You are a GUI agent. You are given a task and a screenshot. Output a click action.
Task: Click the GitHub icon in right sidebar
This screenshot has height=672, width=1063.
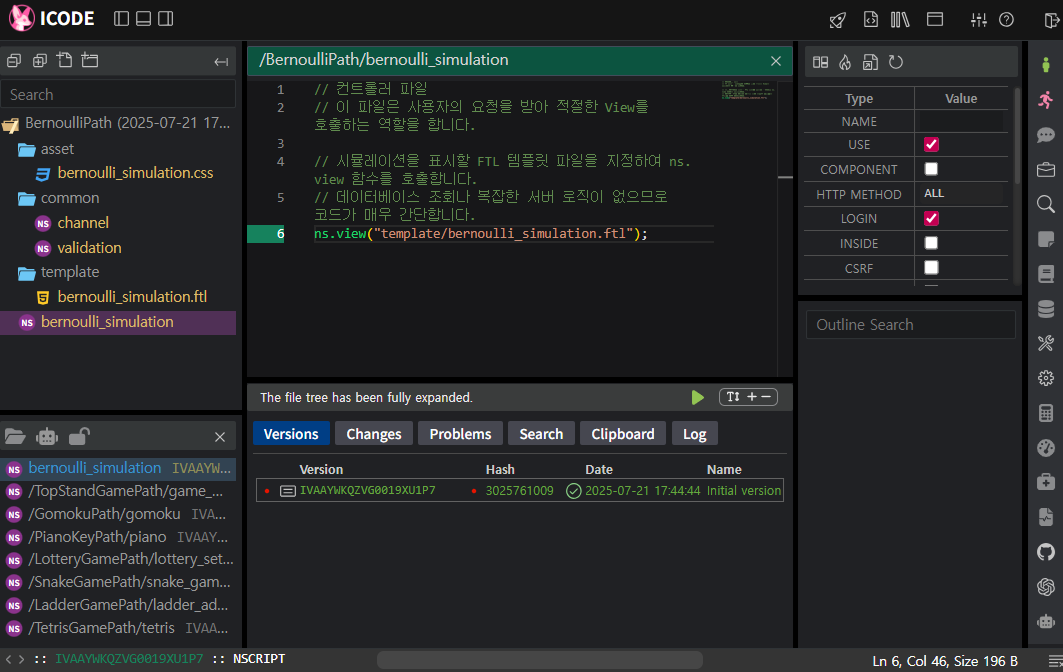(1045, 551)
